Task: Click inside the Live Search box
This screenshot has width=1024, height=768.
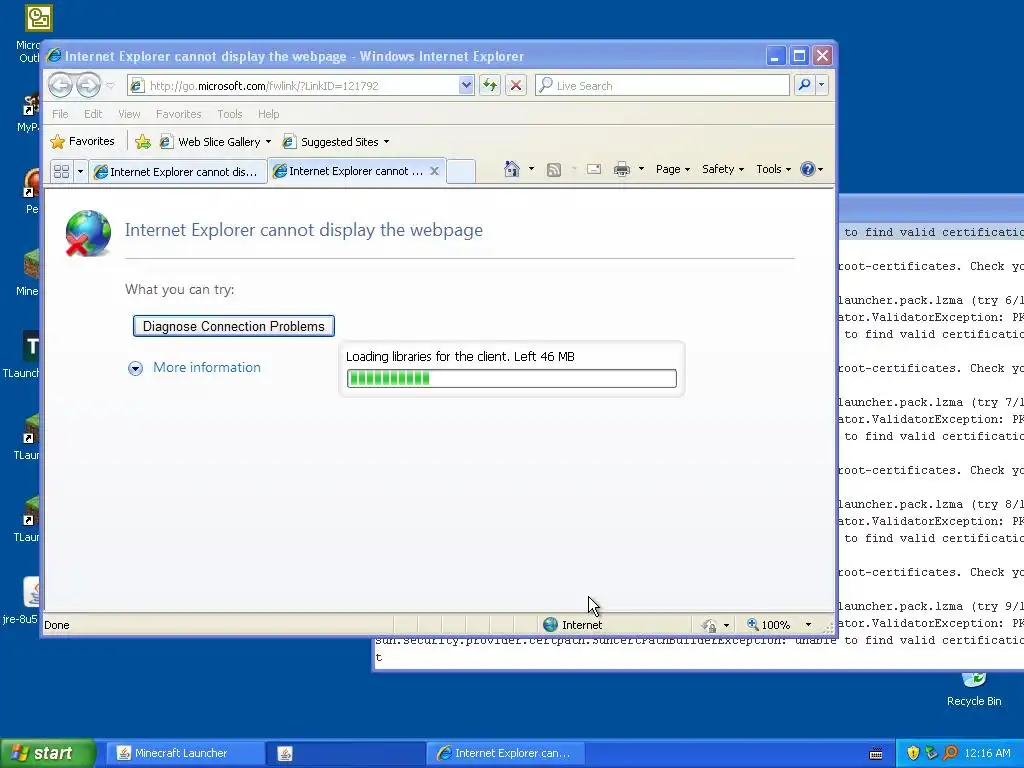Action: pos(662,86)
